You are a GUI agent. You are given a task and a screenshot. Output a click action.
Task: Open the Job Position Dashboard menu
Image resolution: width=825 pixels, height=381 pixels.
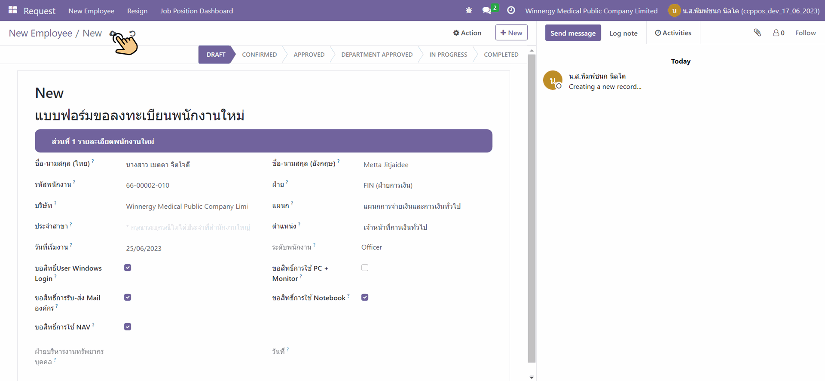tap(197, 11)
